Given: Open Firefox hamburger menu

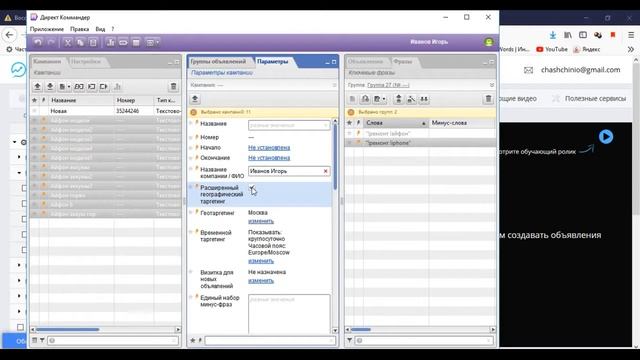Looking at the screenshot, I should click(x=631, y=35).
